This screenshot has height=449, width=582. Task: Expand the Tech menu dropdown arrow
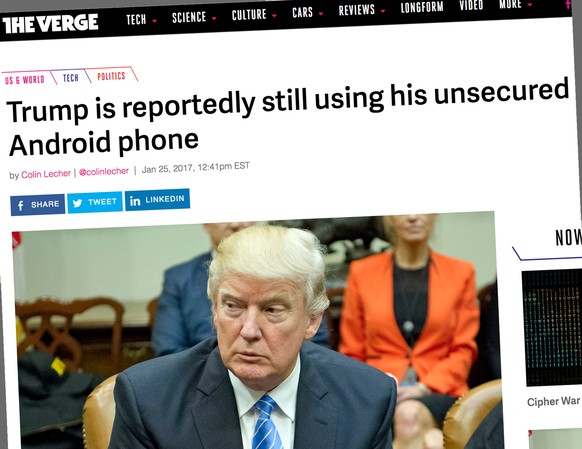154,21
